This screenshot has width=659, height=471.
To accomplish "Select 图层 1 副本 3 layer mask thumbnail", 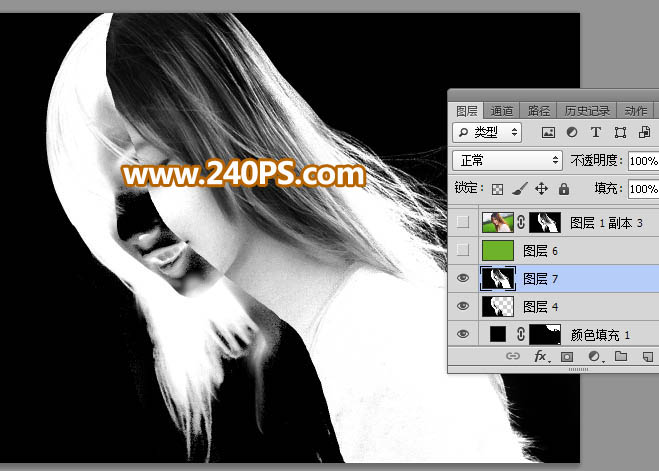I will click(x=545, y=222).
